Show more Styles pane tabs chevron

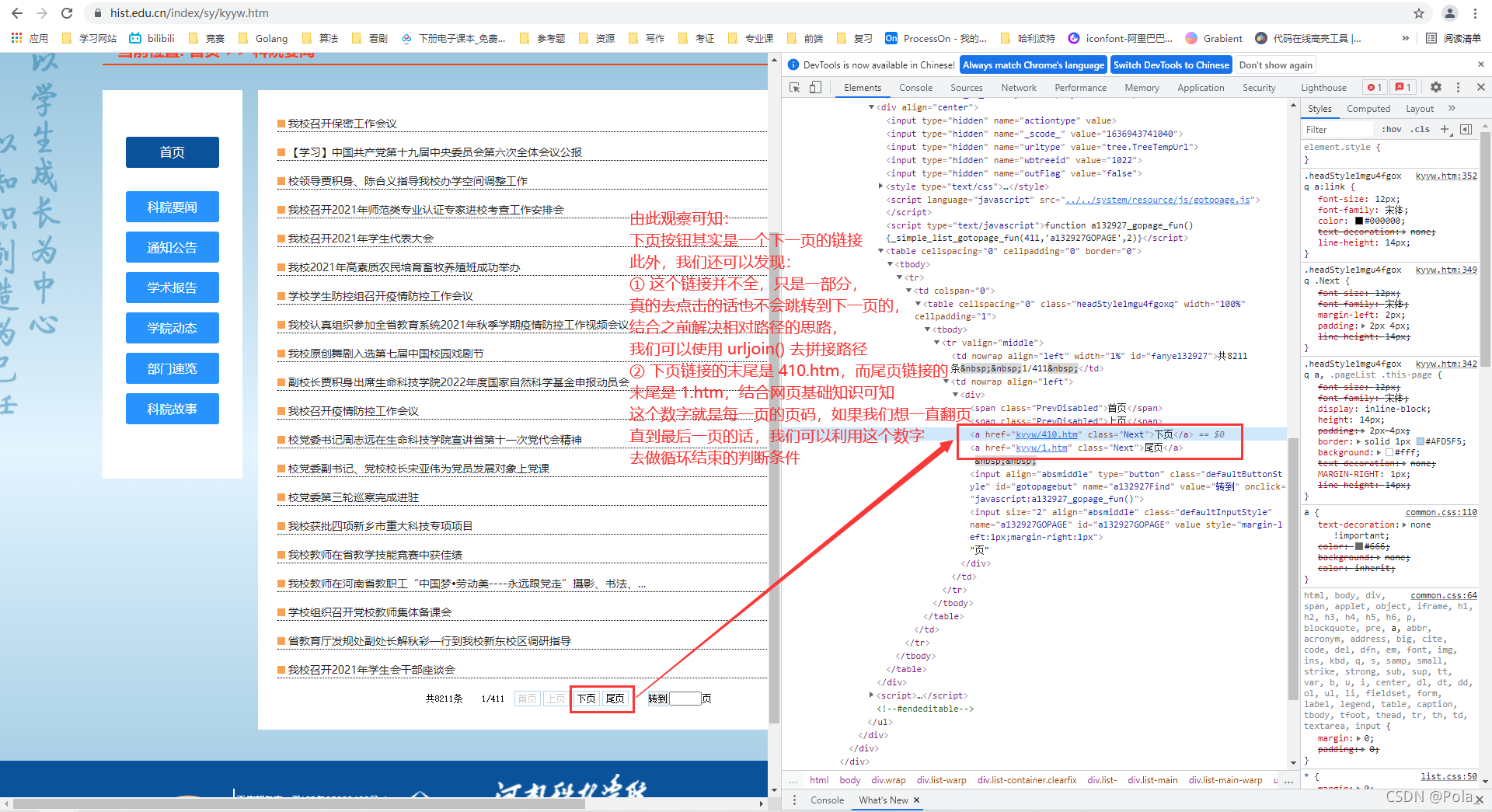click(1452, 108)
